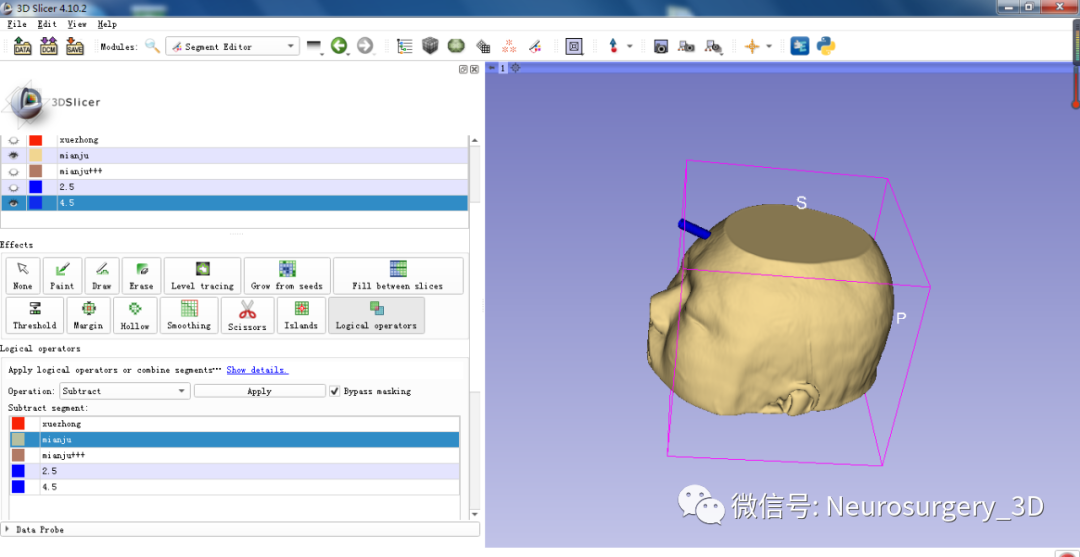1080x557 pixels.
Task: Select the Smoothing effect
Action: (189, 315)
